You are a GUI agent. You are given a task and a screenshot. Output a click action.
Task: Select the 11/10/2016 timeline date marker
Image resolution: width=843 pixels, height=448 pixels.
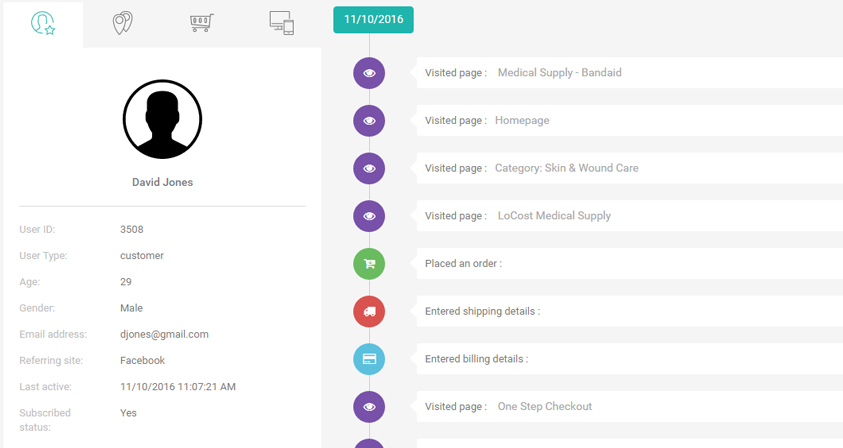(x=373, y=19)
